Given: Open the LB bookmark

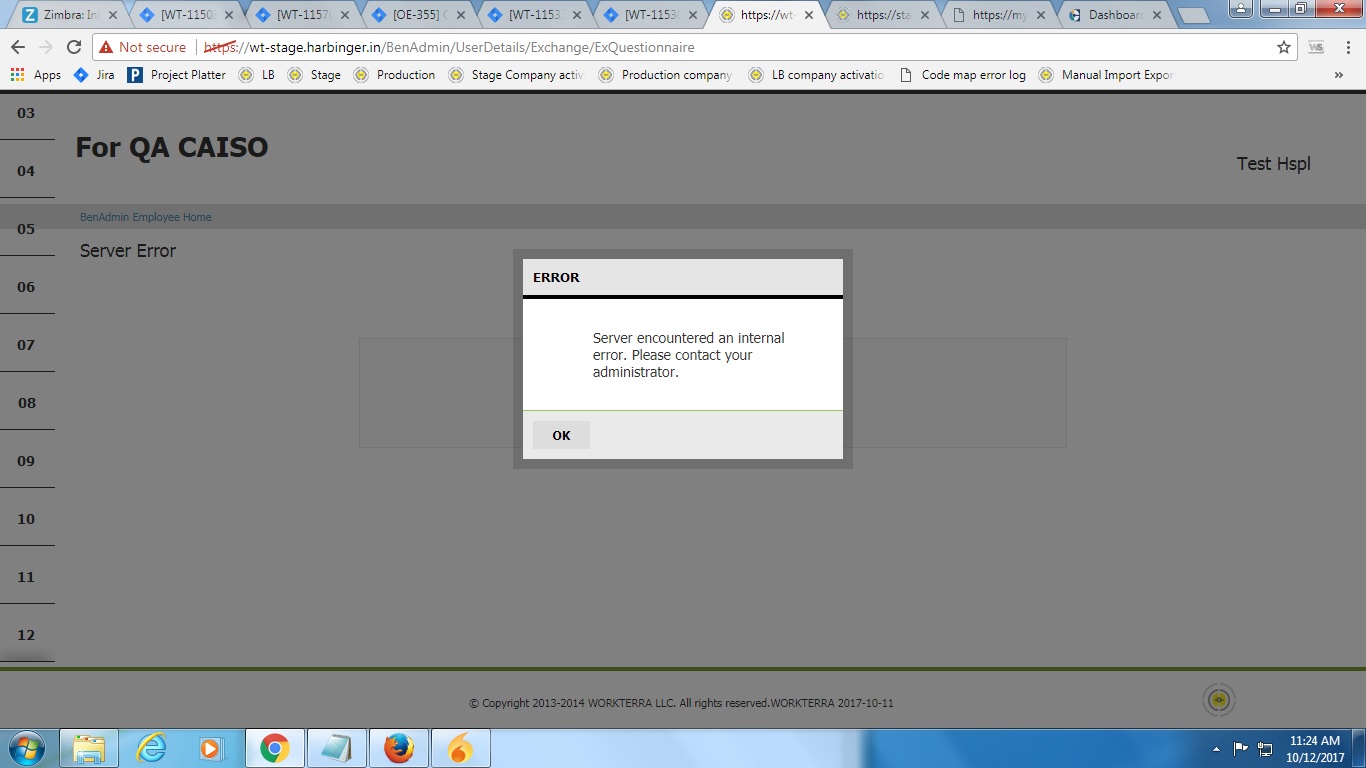Looking at the screenshot, I should coord(257,75).
